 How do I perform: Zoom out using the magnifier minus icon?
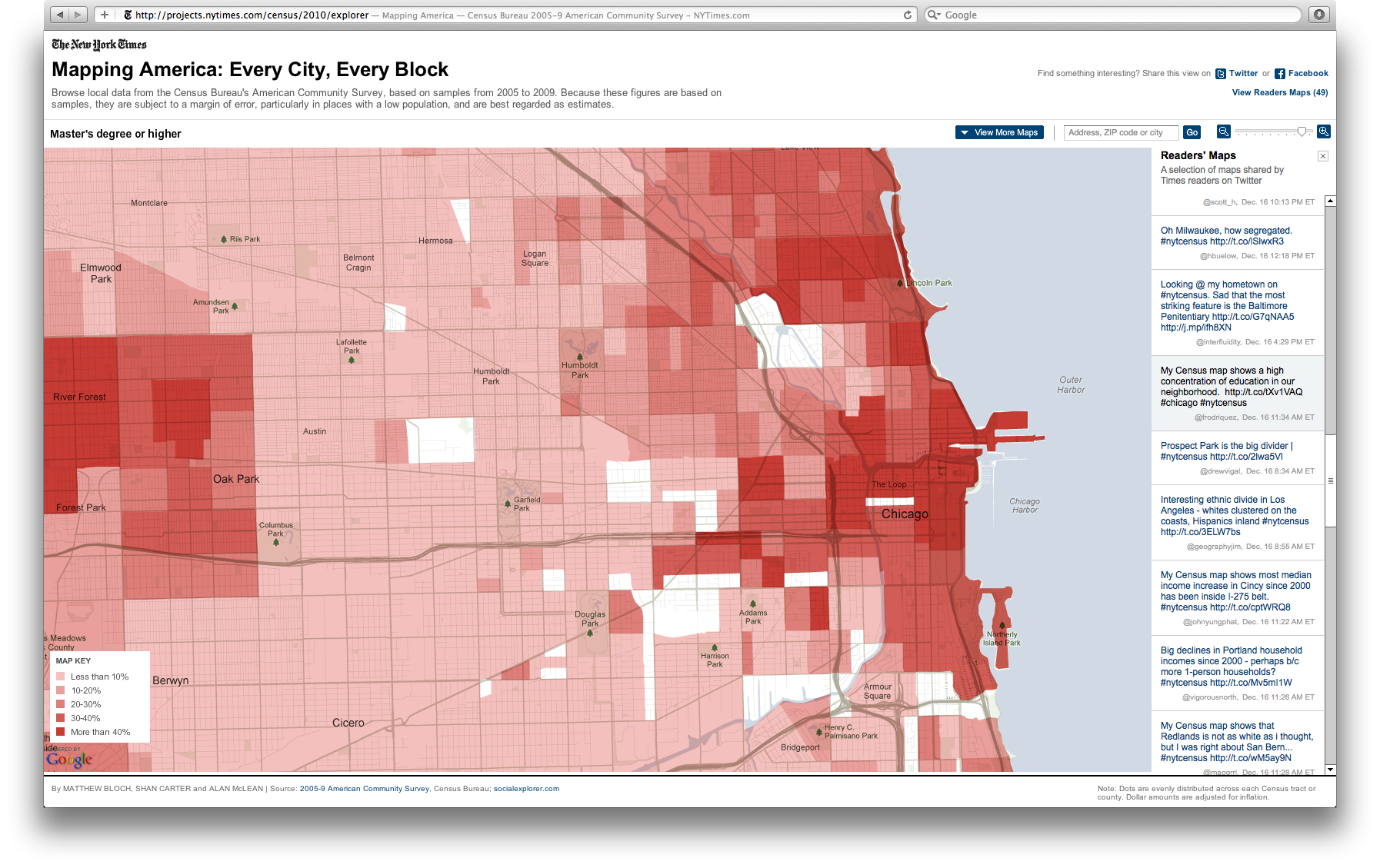pyautogui.click(x=1223, y=131)
